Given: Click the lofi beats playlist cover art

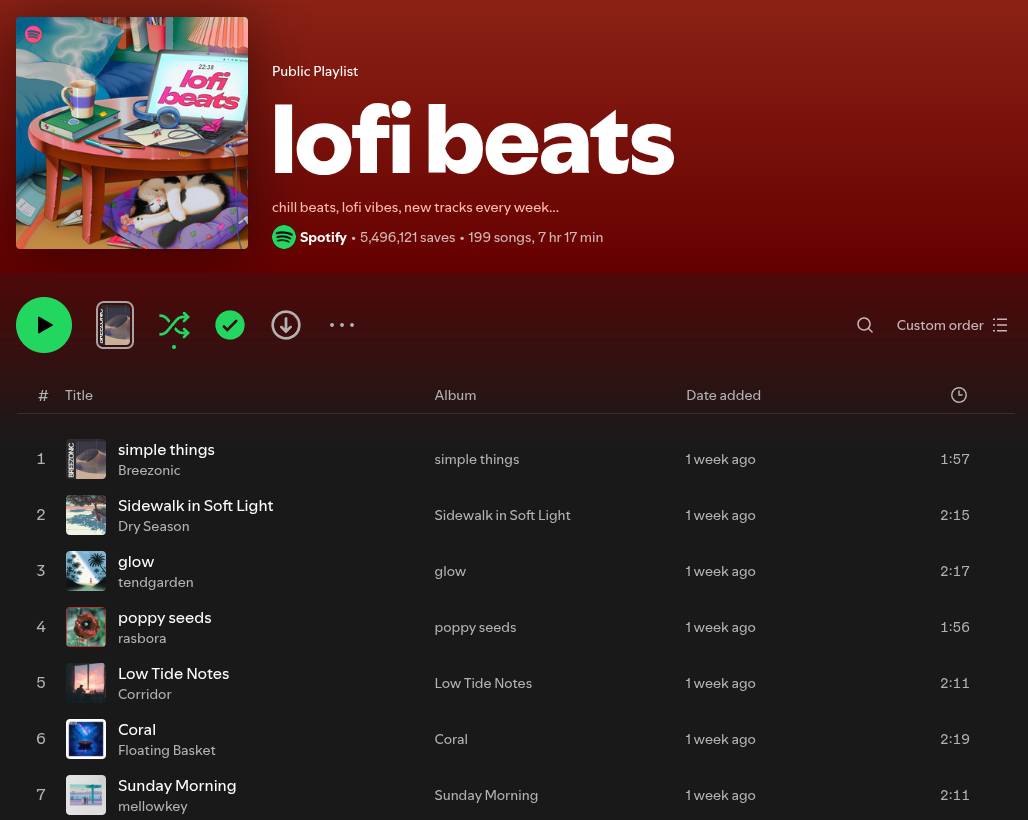Looking at the screenshot, I should (x=132, y=133).
